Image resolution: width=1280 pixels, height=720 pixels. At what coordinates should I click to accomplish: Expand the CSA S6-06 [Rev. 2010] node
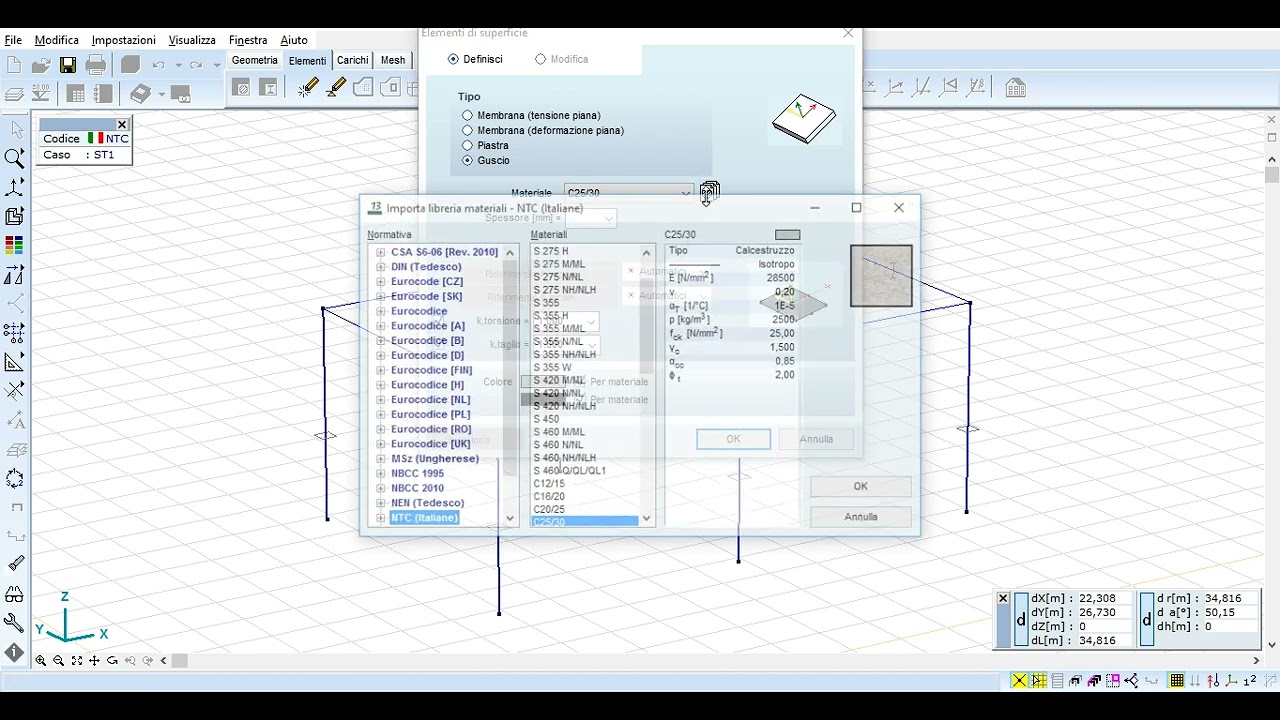pos(380,252)
